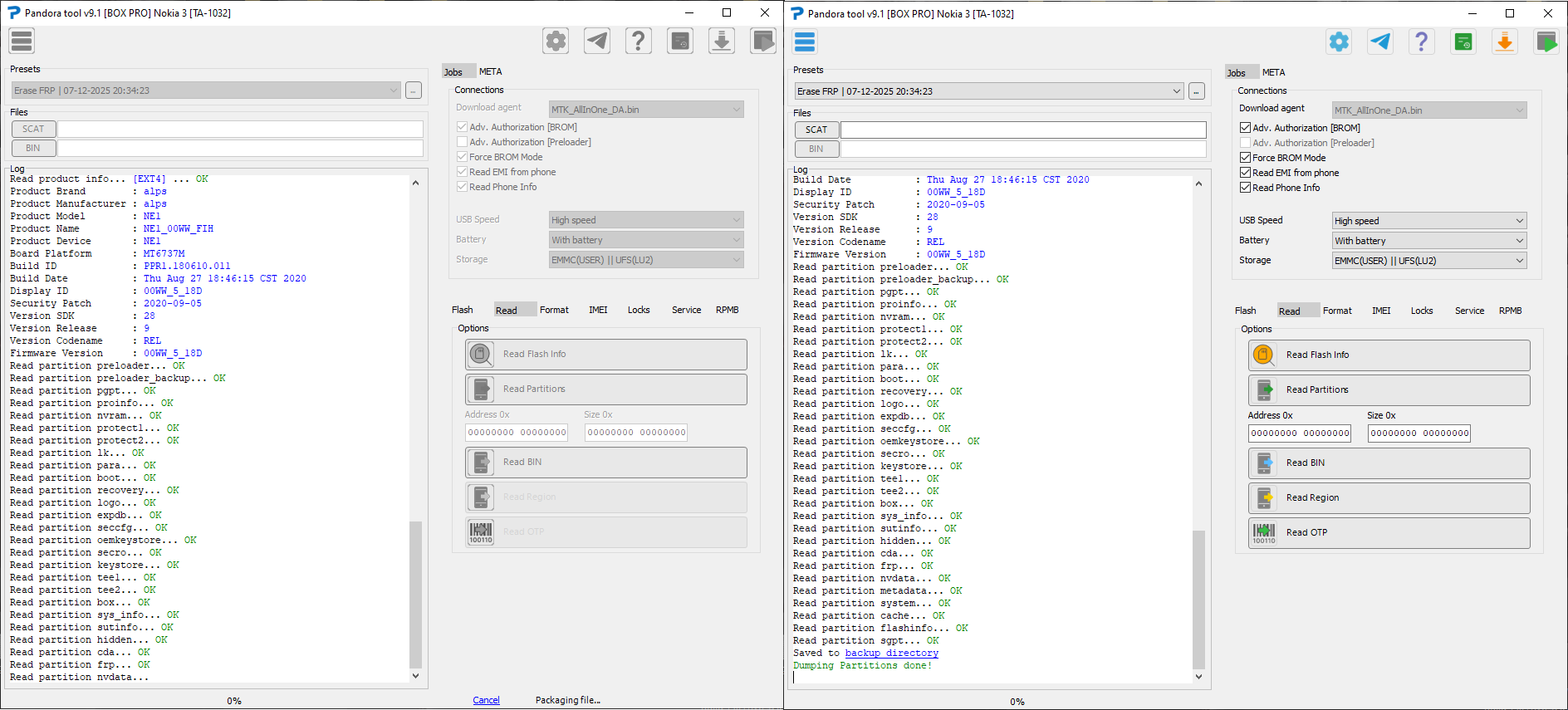Click Telegram paper-plane icon in left window
The height and width of the screenshot is (710, 1568).
(597, 41)
